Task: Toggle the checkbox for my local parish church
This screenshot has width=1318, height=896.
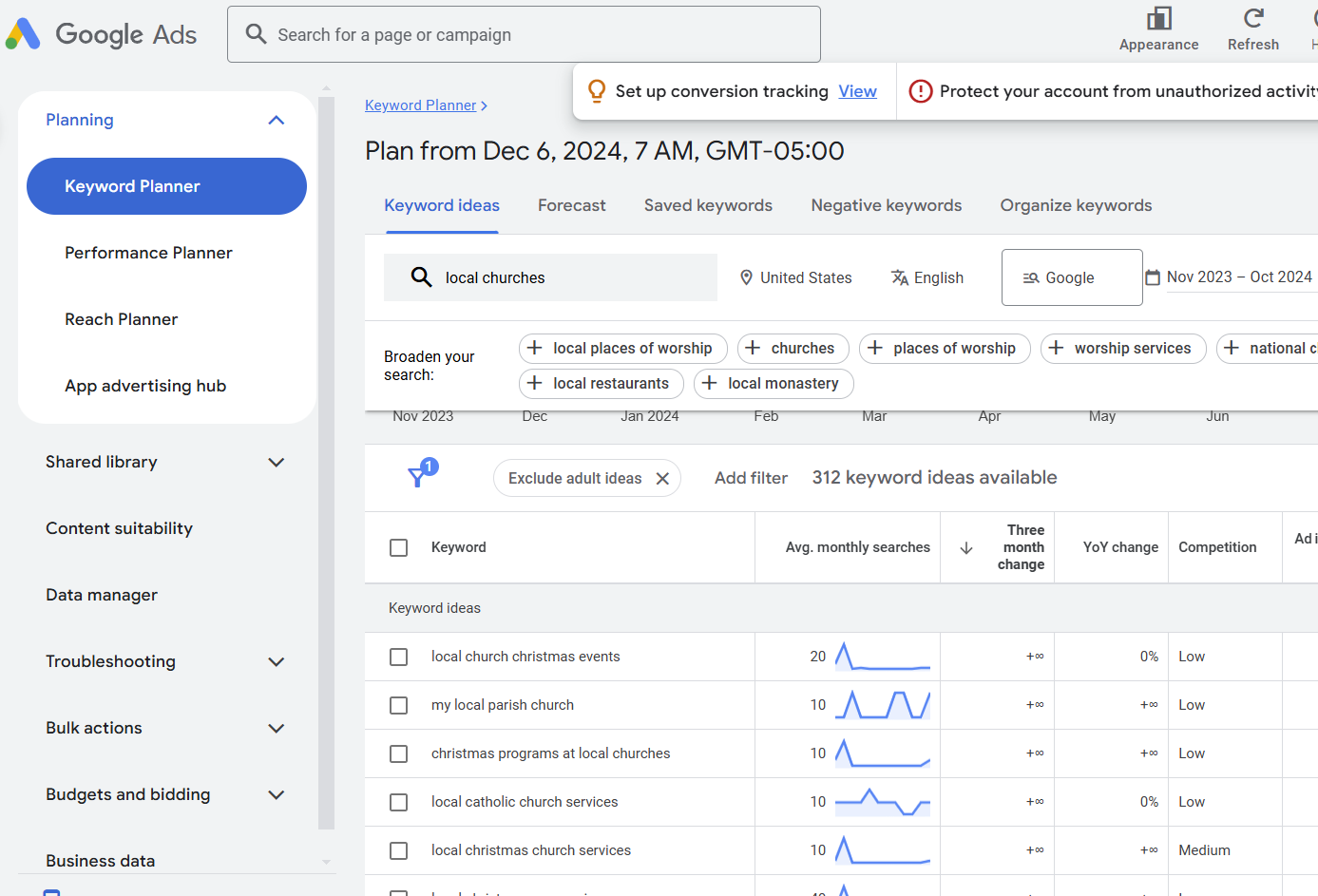Action: pyautogui.click(x=398, y=705)
